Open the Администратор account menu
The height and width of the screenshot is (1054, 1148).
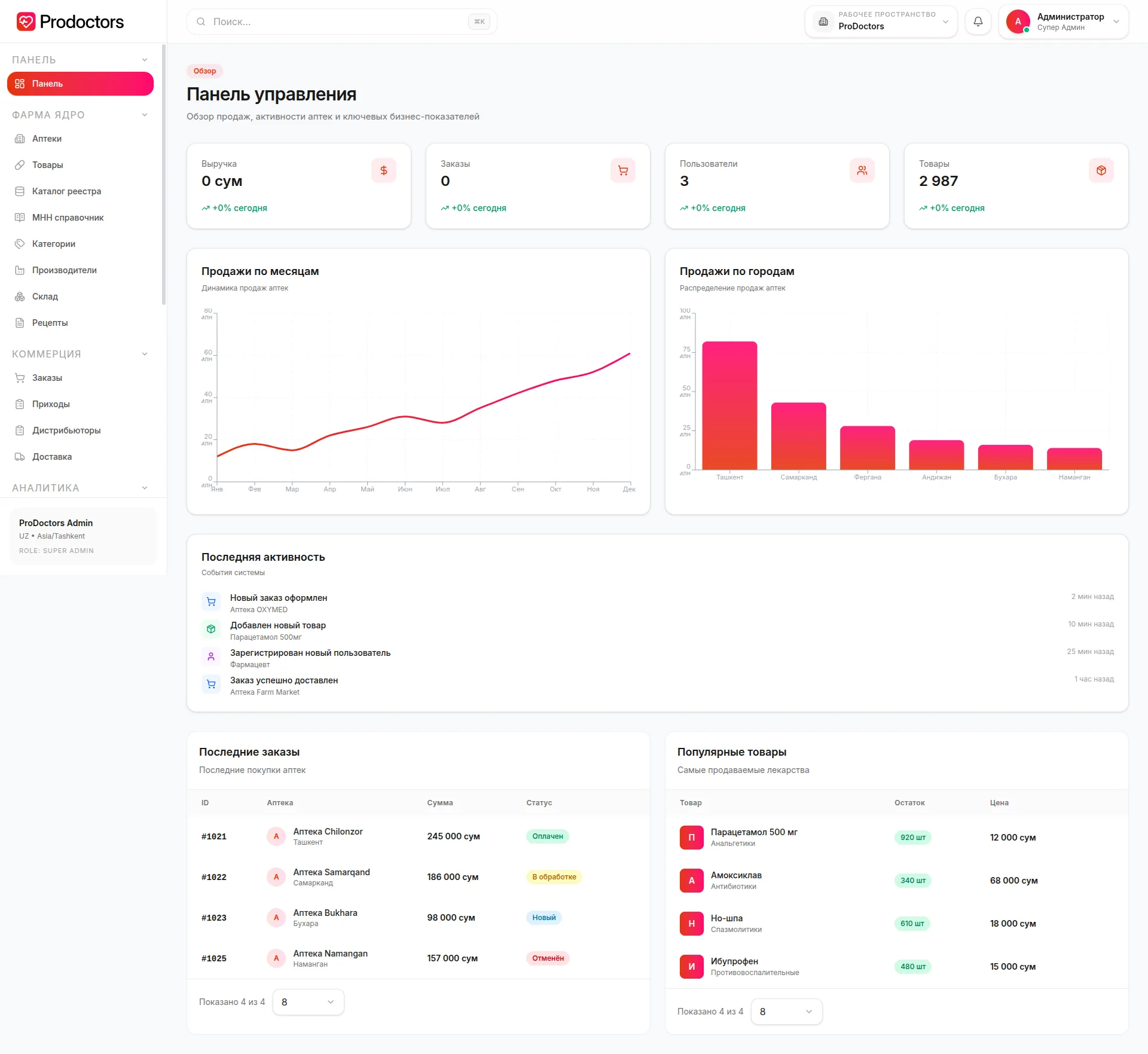tap(1063, 22)
